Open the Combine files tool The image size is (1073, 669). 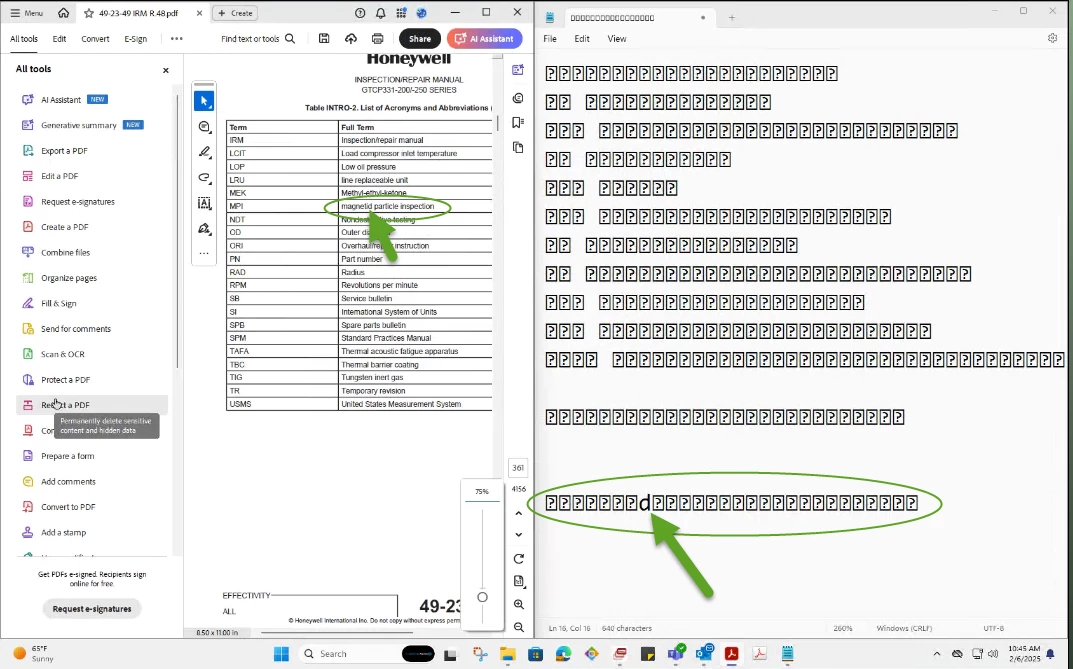[x=65, y=252]
